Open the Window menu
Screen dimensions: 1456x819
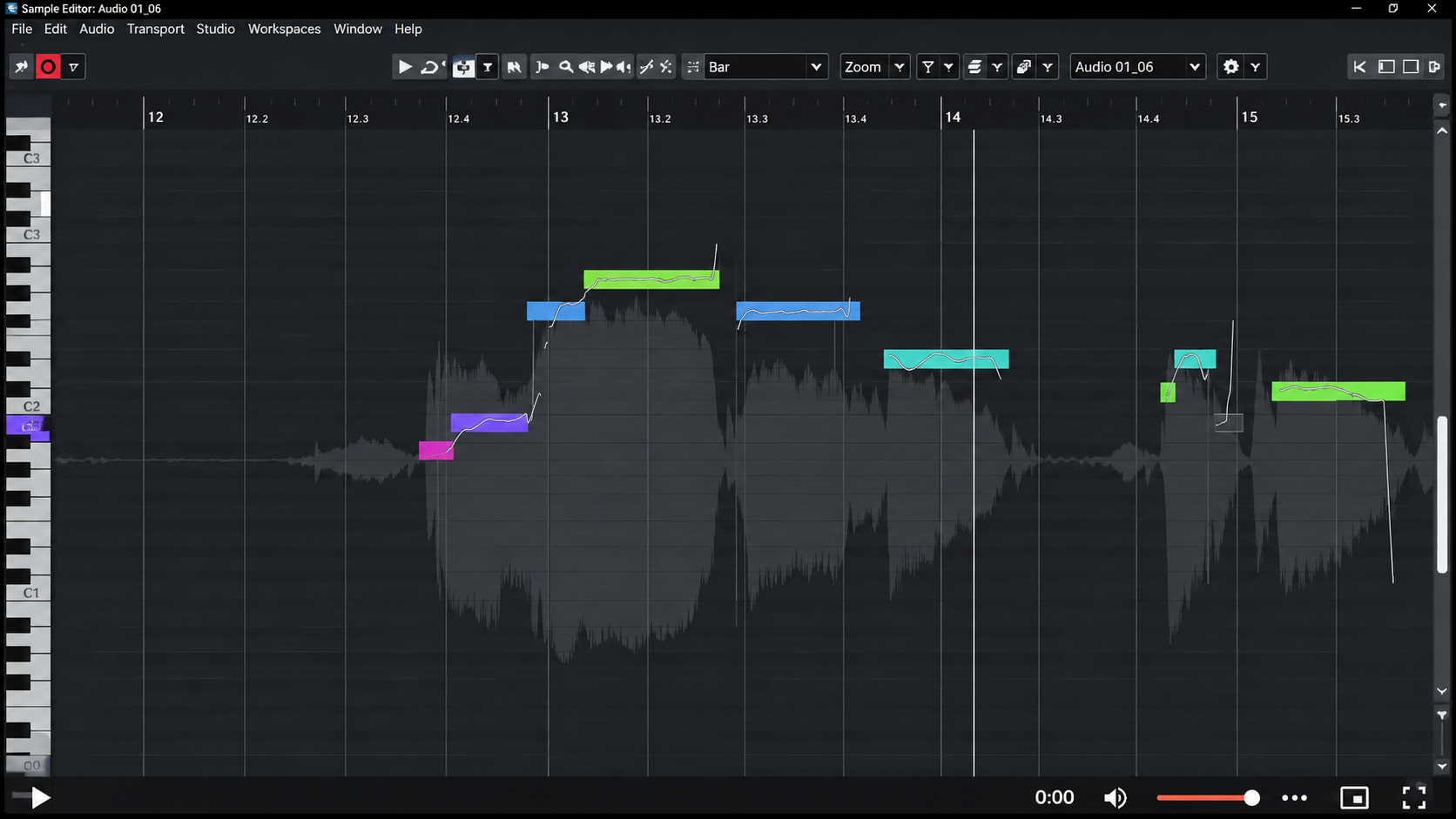pyautogui.click(x=358, y=29)
